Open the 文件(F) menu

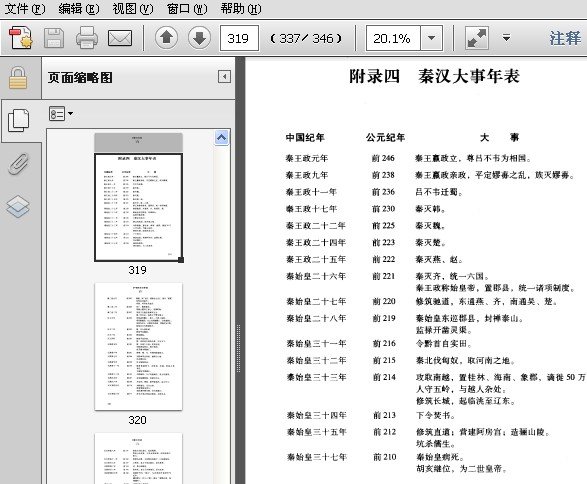[25, 8]
